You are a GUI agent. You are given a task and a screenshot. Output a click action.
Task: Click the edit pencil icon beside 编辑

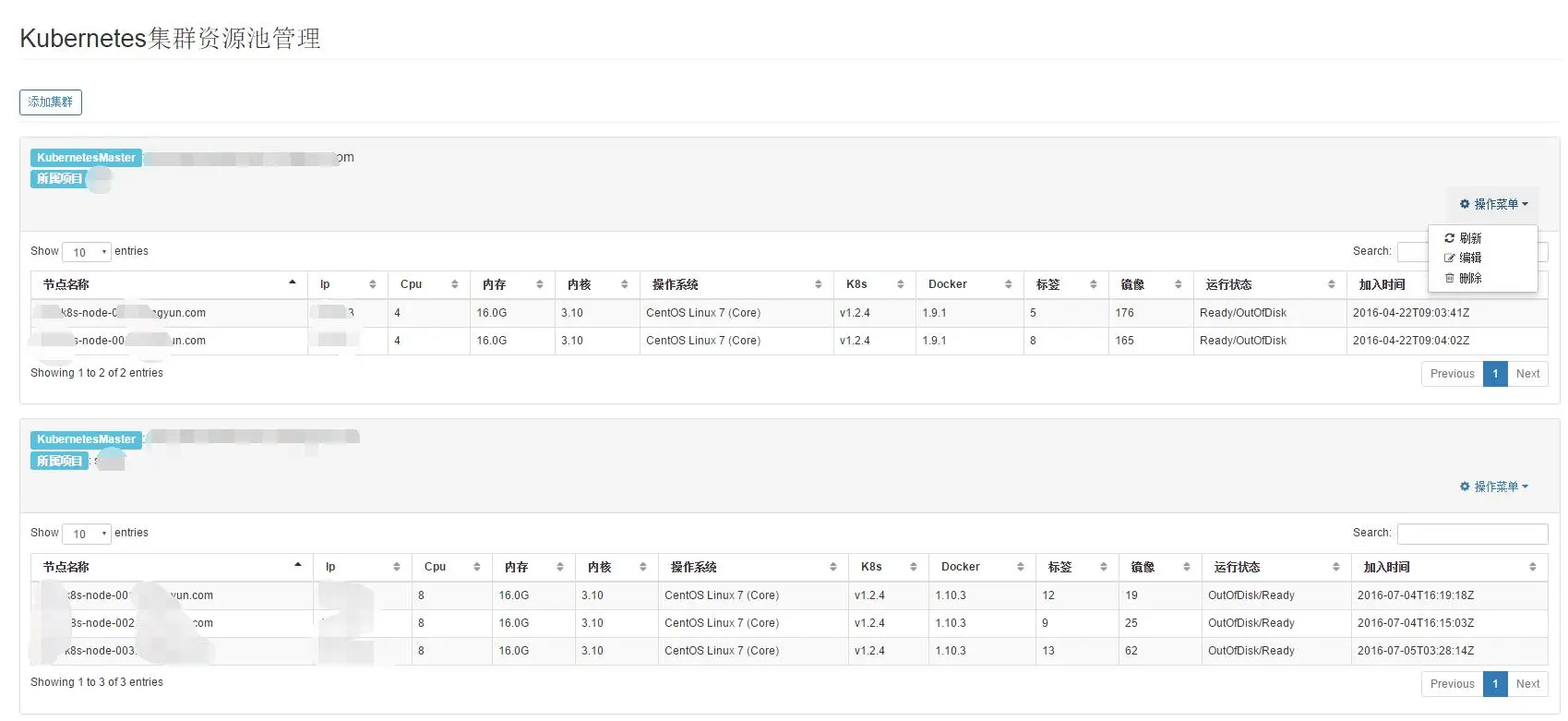click(1449, 258)
